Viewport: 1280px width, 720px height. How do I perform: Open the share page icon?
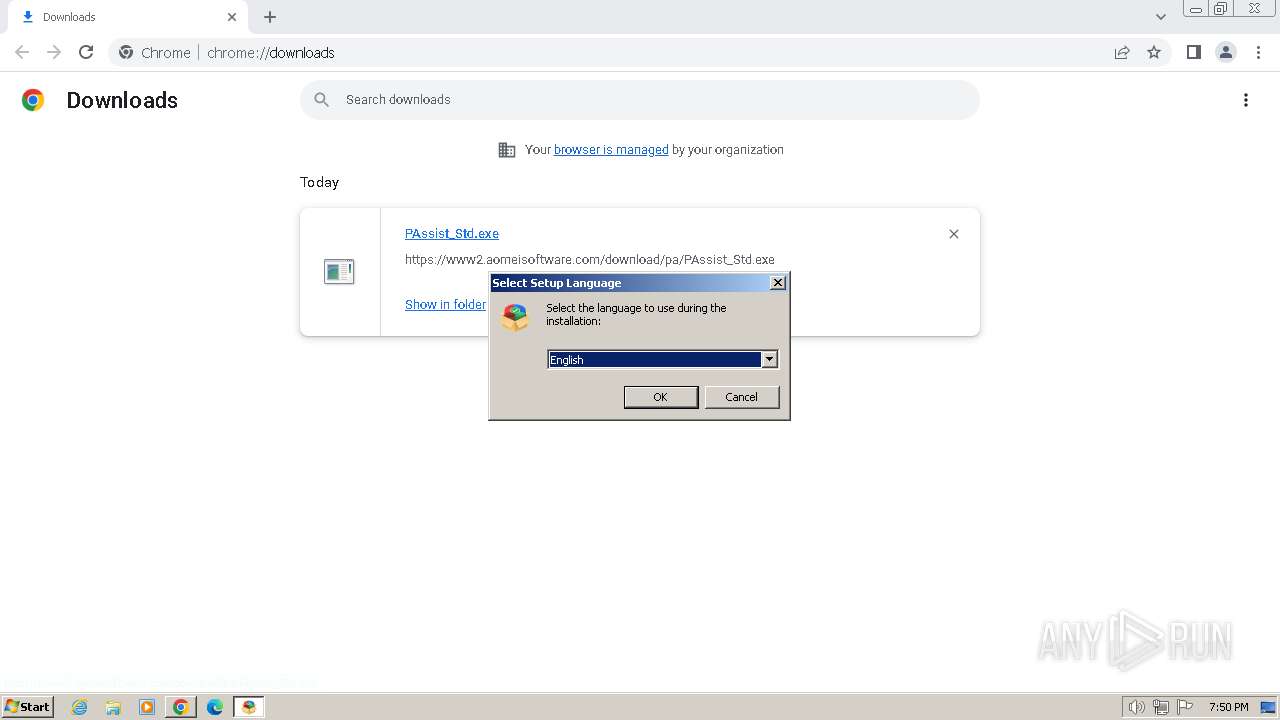[1122, 52]
